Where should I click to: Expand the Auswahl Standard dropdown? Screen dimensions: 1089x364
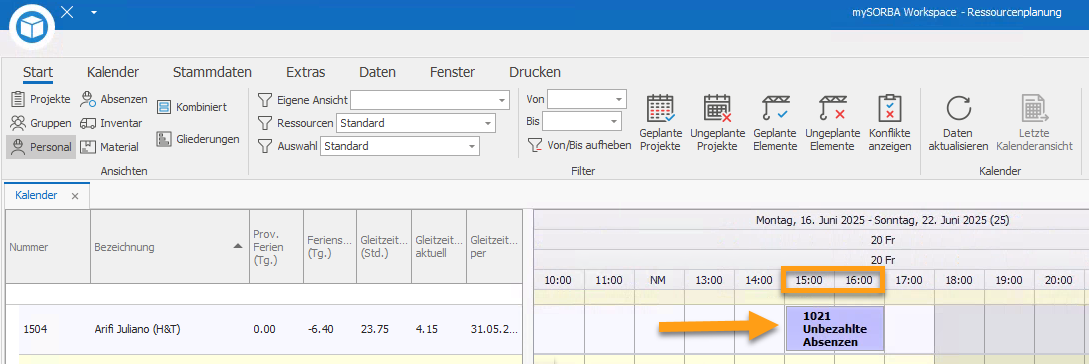472,146
